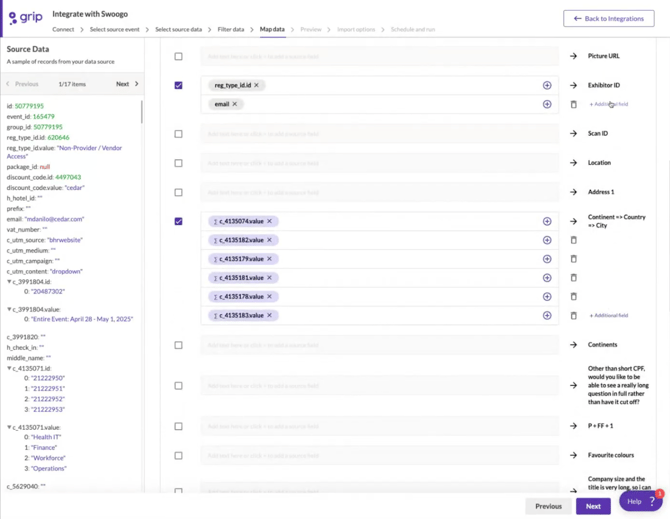Add source field to reg_type_id.id row
The width and height of the screenshot is (670, 519).
click(547, 85)
